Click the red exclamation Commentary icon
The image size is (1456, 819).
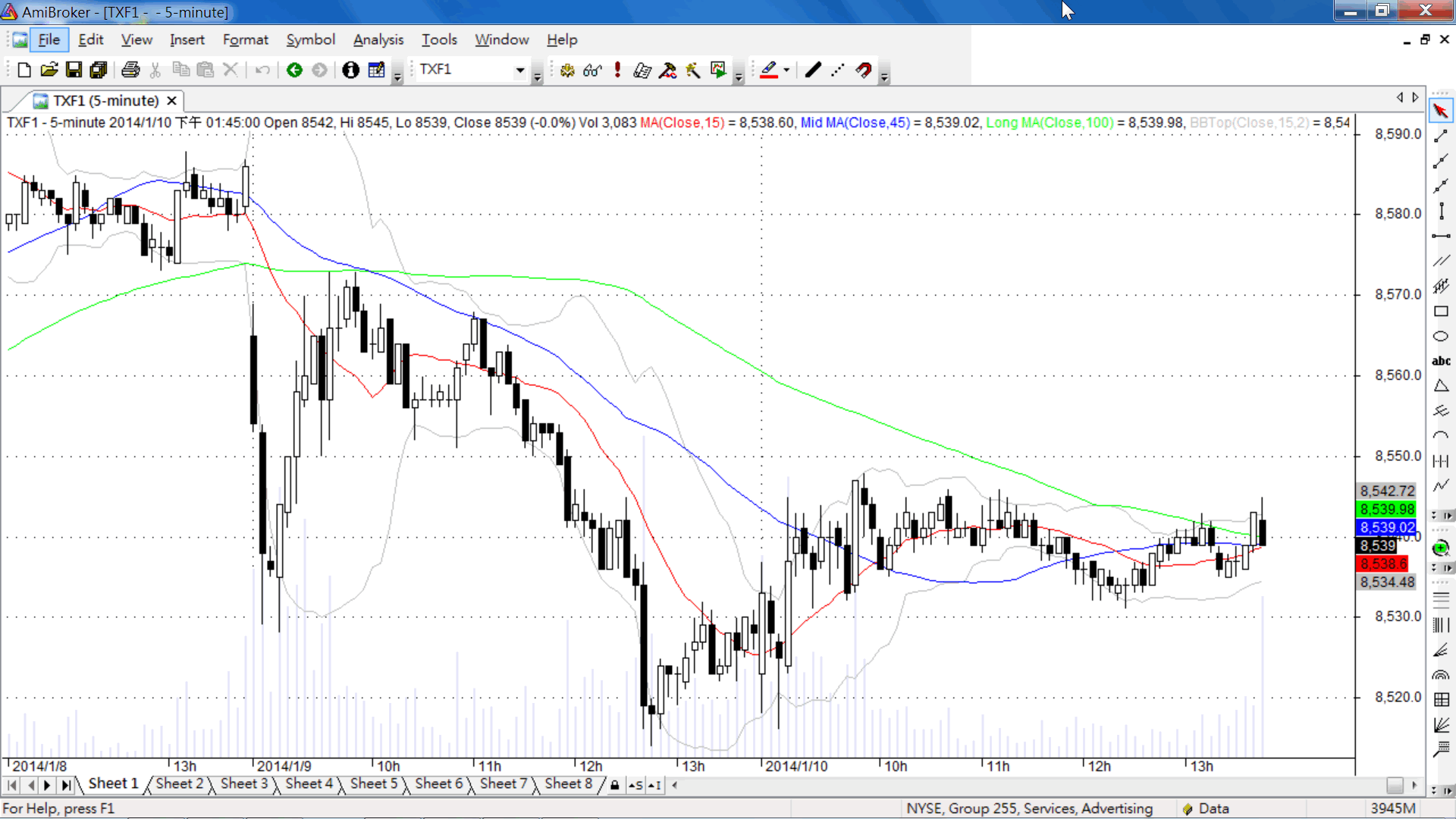(x=617, y=70)
